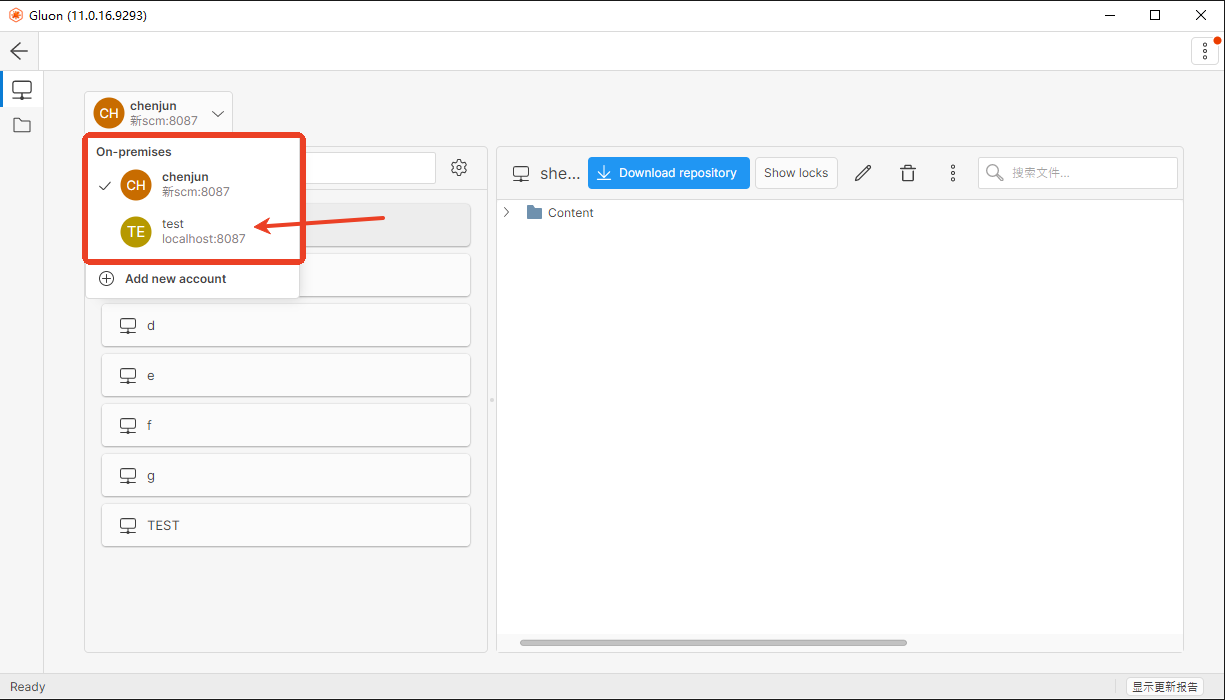Open the top-right vertical dots menu

pos(1205,51)
